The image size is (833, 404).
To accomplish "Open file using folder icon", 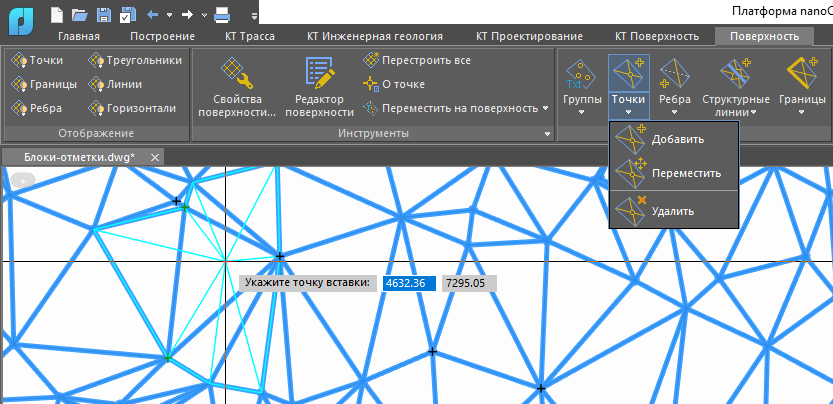I will pyautogui.click(x=82, y=15).
